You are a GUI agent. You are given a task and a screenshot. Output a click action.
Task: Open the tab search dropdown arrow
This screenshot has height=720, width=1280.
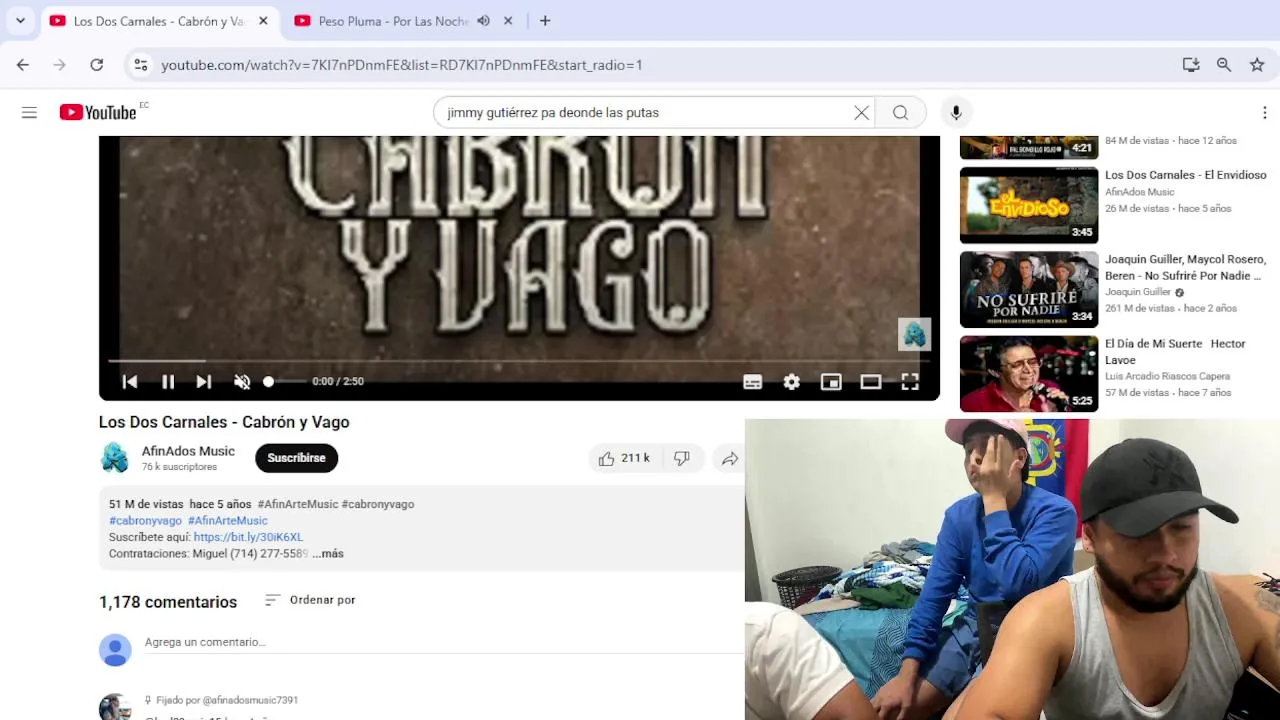click(x=20, y=21)
